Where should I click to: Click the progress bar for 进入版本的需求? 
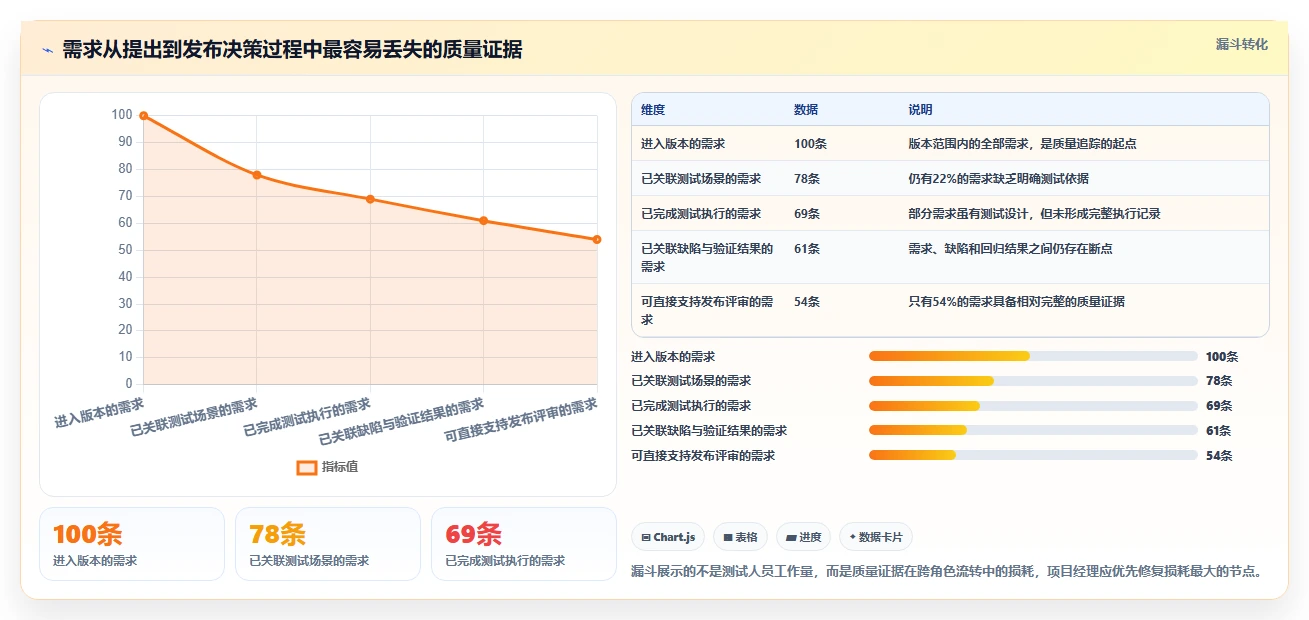point(1033,356)
